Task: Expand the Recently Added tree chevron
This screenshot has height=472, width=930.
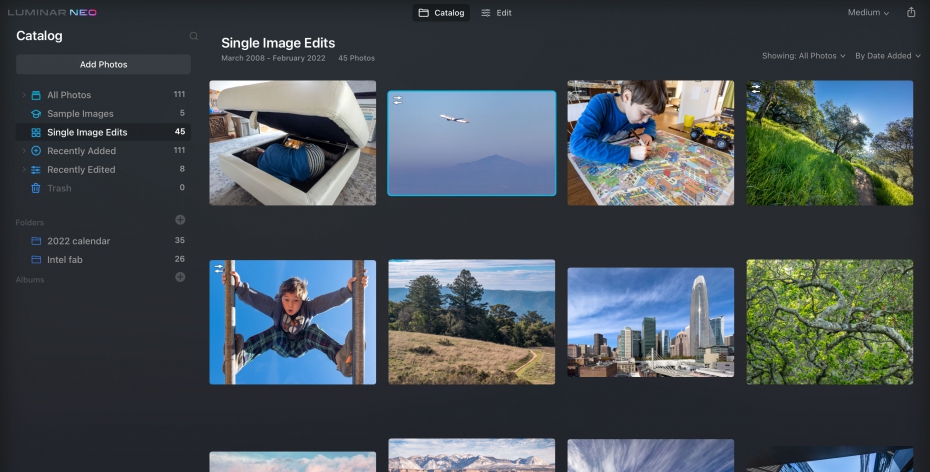Action: click(x=24, y=151)
